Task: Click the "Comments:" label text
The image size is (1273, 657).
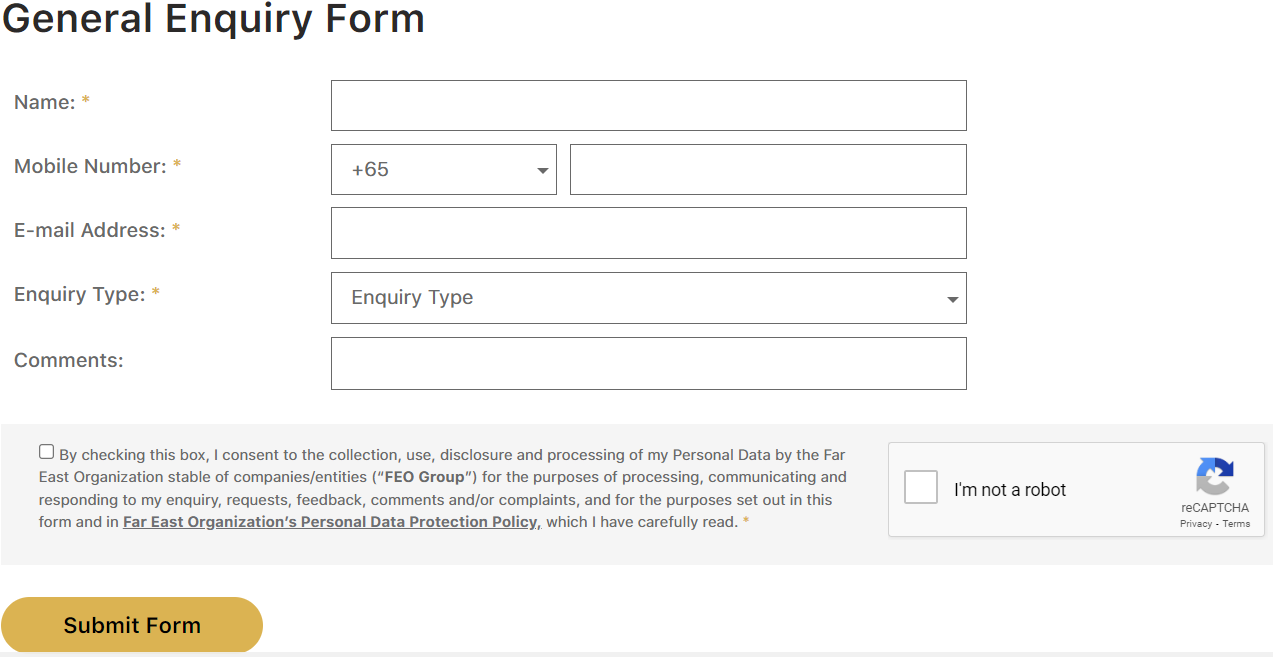Action: pyautogui.click(x=69, y=360)
